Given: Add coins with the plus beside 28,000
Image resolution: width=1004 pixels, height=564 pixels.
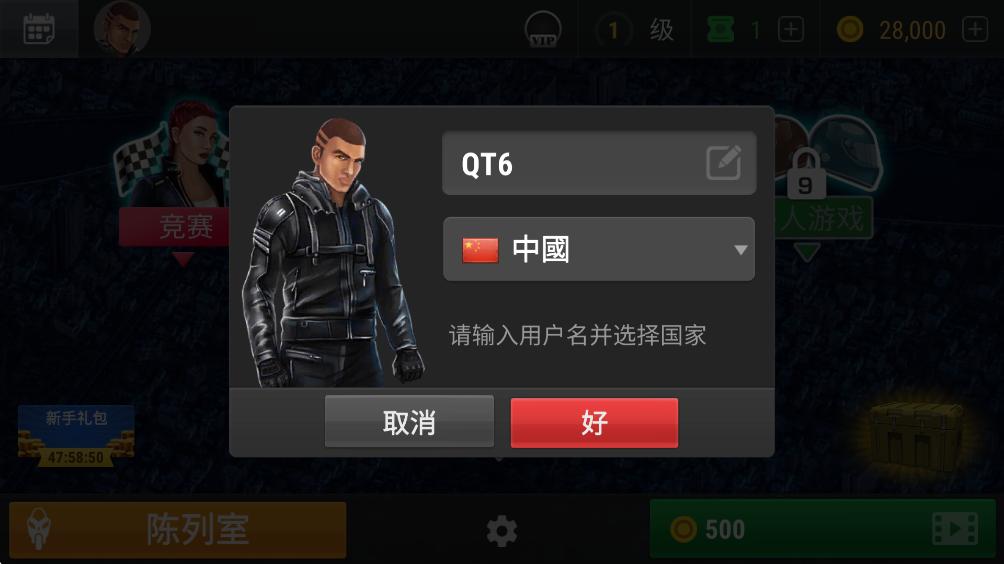Looking at the screenshot, I should (975, 29).
